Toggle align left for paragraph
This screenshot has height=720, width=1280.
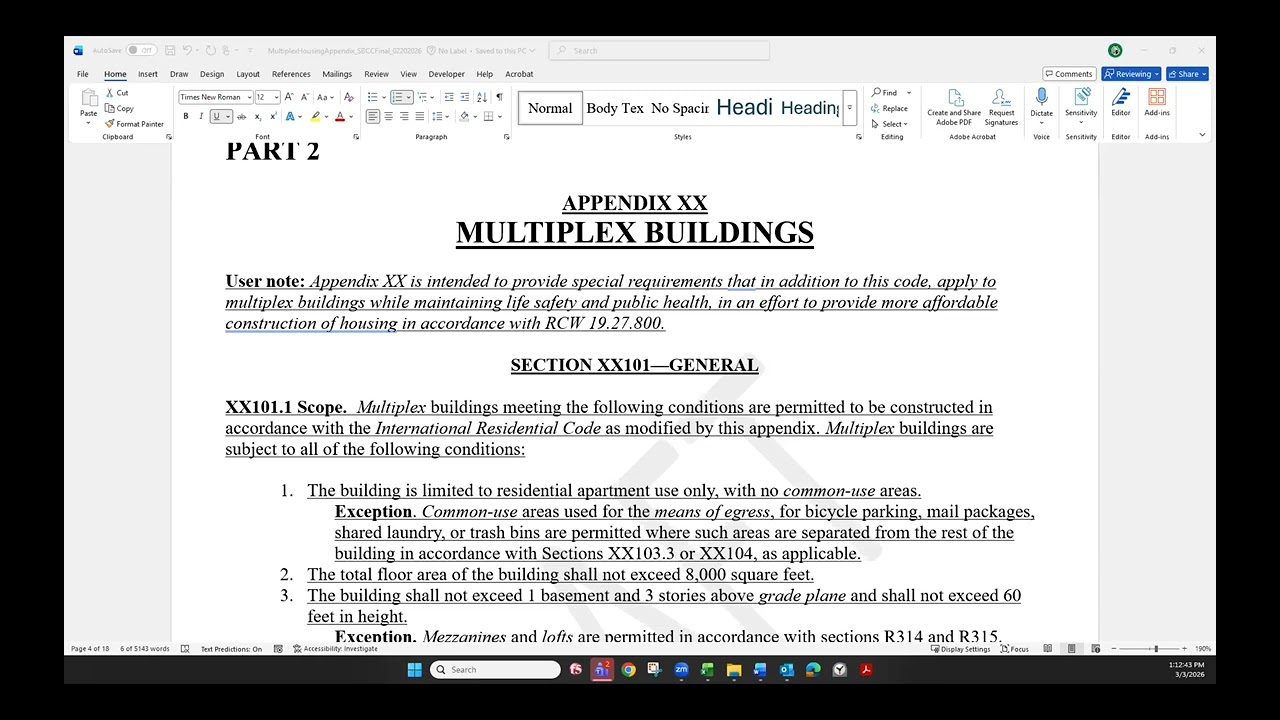[x=372, y=116]
